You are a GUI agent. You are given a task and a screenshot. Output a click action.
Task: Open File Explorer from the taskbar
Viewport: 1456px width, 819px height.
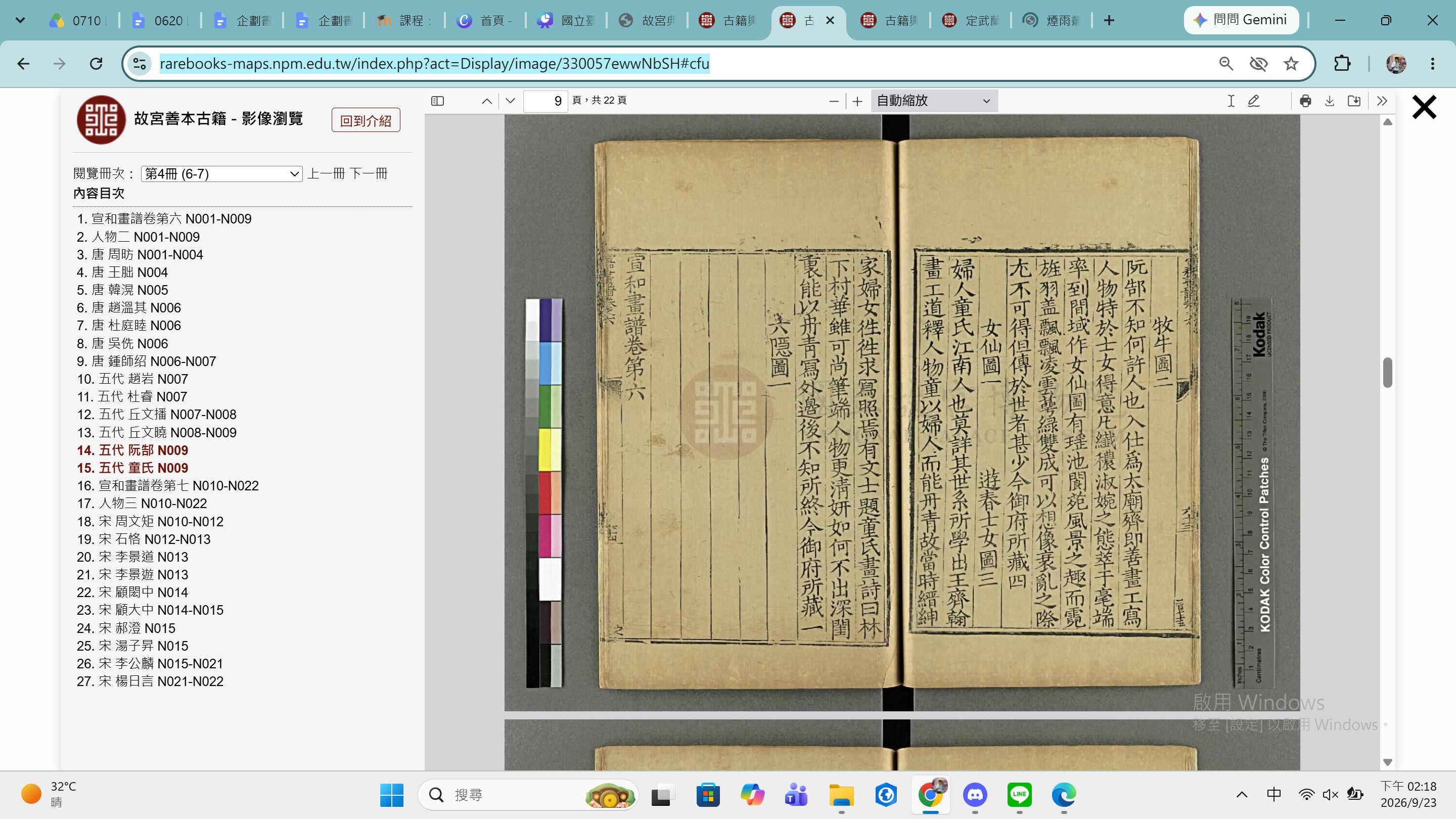pyautogui.click(x=841, y=795)
